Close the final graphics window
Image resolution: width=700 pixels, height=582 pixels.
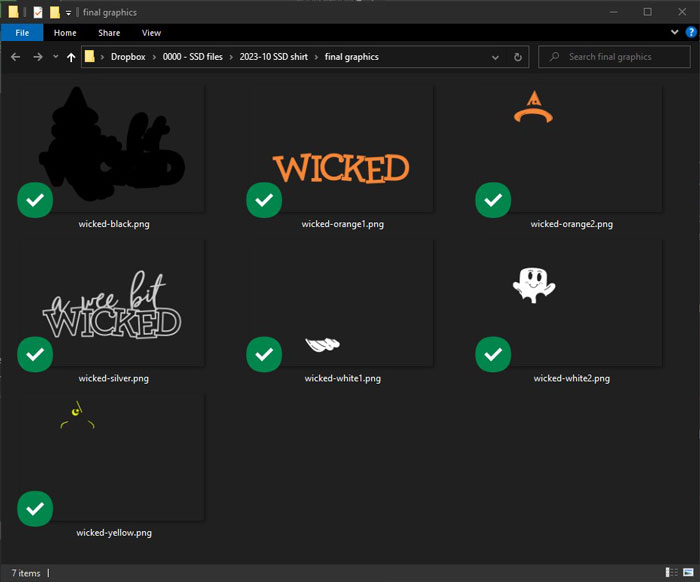(682, 12)
